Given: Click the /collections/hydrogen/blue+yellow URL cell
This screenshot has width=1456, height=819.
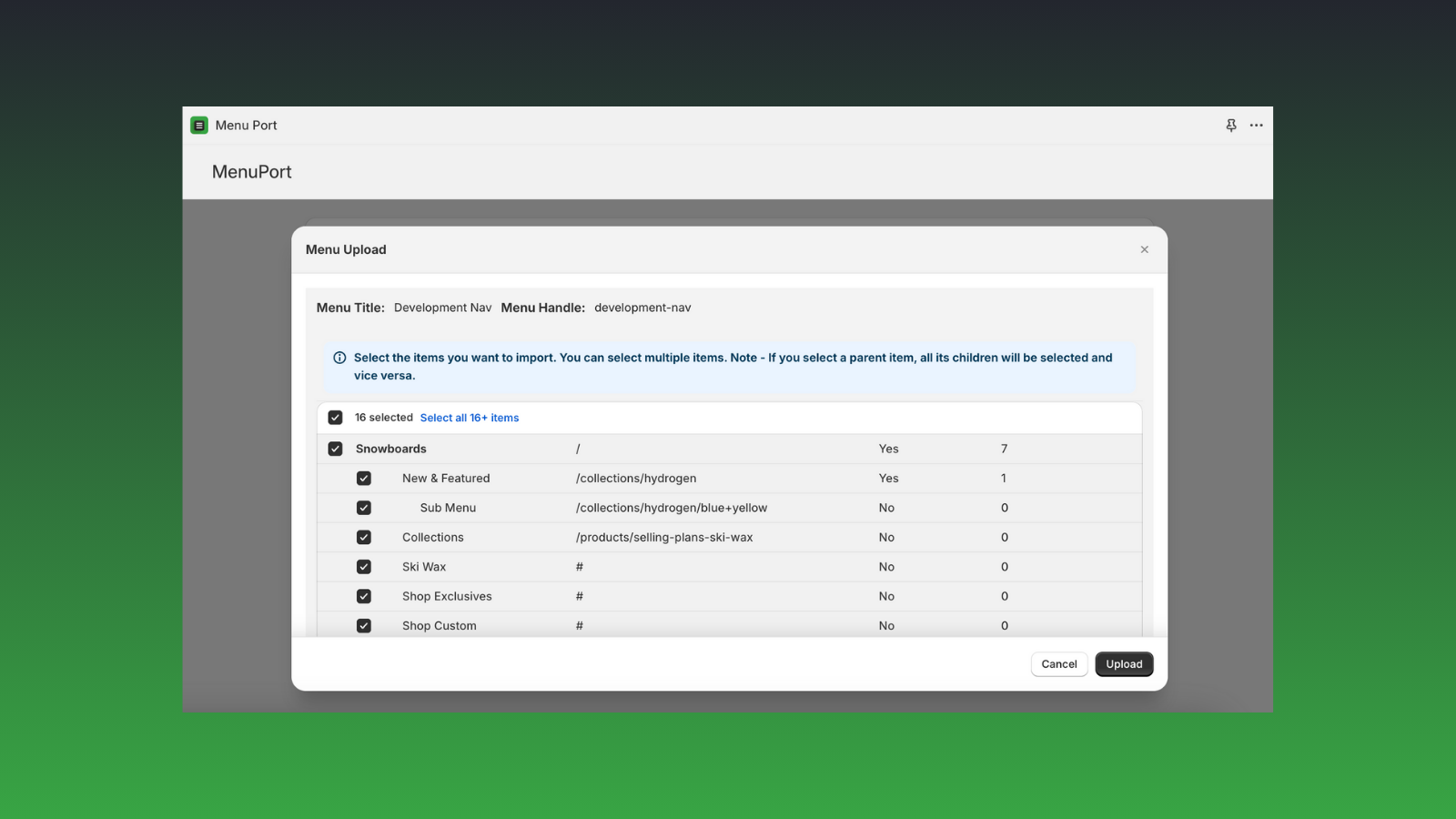Looking at the screenshot, I should point(672,508).
